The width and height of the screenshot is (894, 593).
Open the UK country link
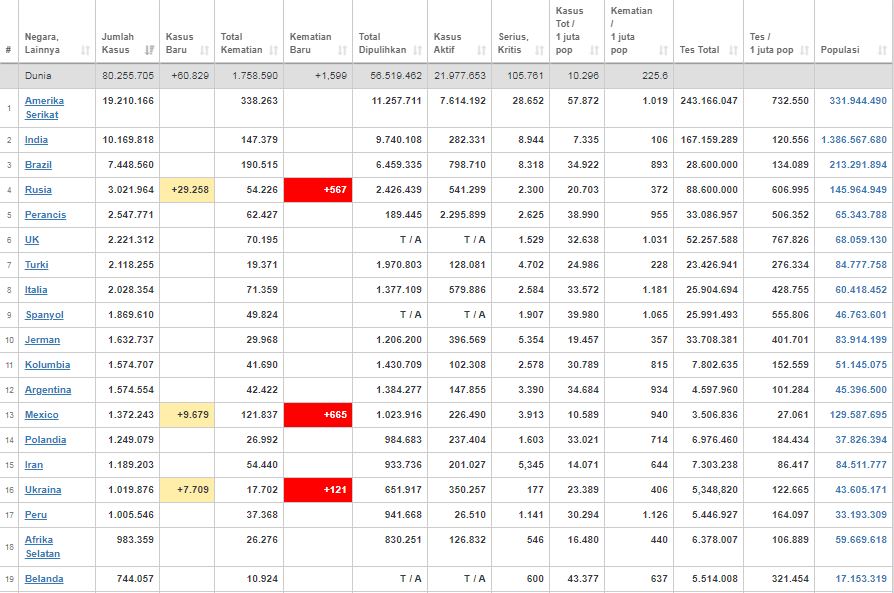(32, 240)
